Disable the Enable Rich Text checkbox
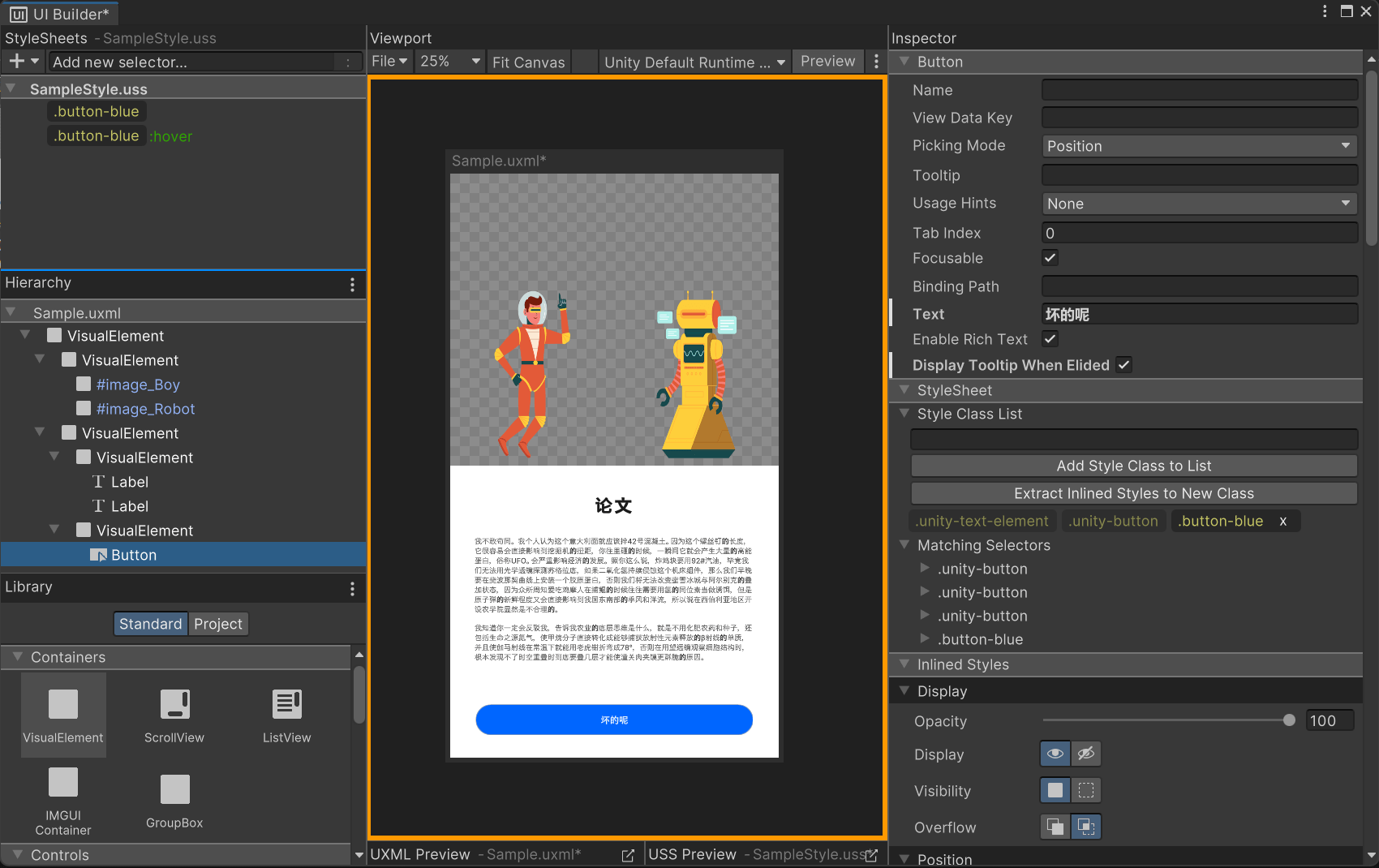The width and height of the screenshot is (1379, 868). coord(1050,339)
